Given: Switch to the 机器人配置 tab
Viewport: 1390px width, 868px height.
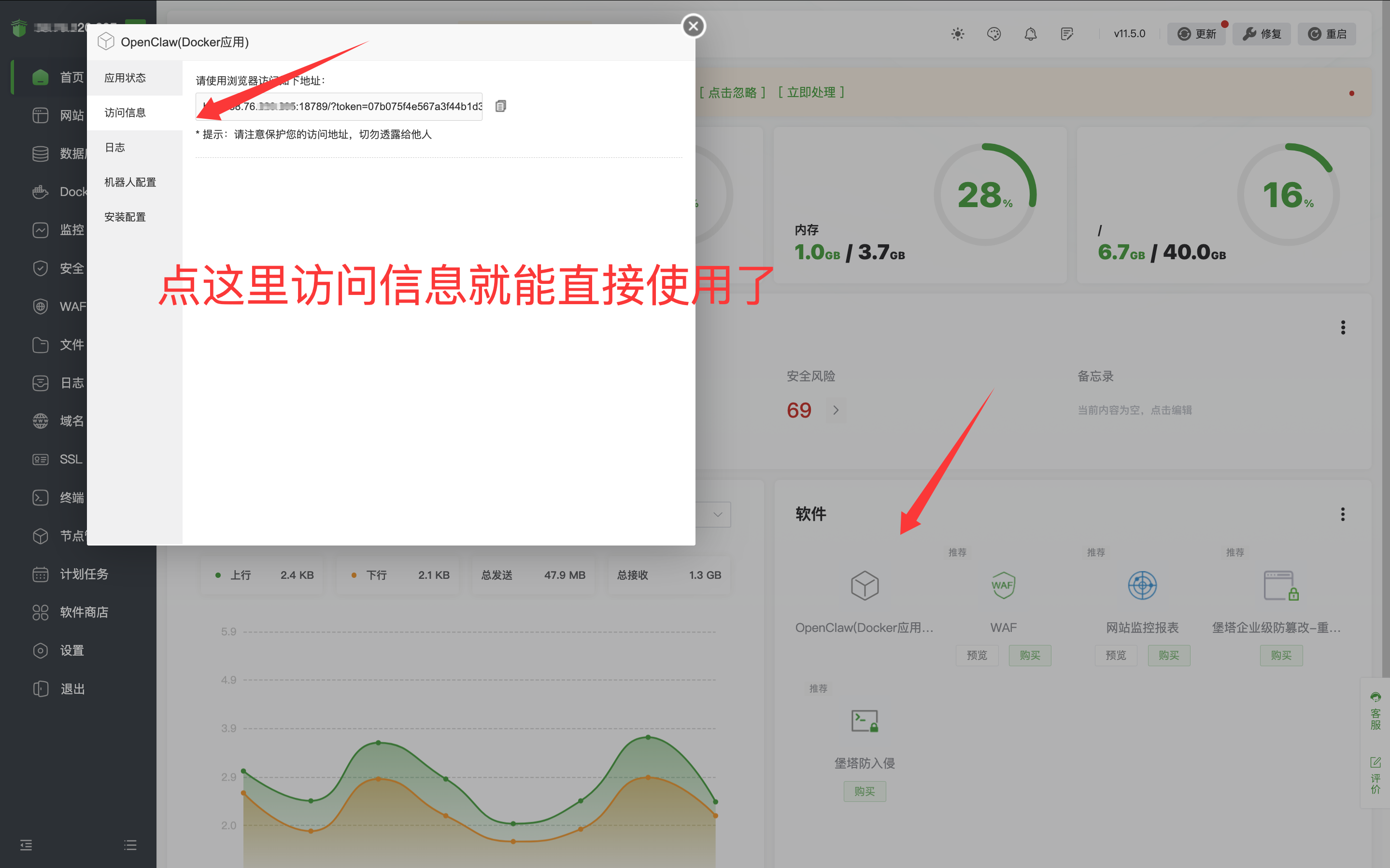Looking at the screenshot, I should tap(130, 182).
